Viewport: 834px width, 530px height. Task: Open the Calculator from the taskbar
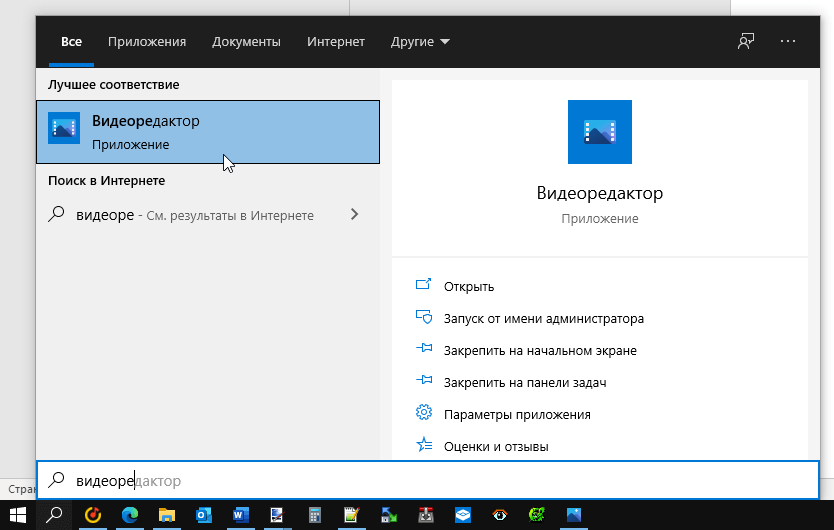(x=315, y=515)
